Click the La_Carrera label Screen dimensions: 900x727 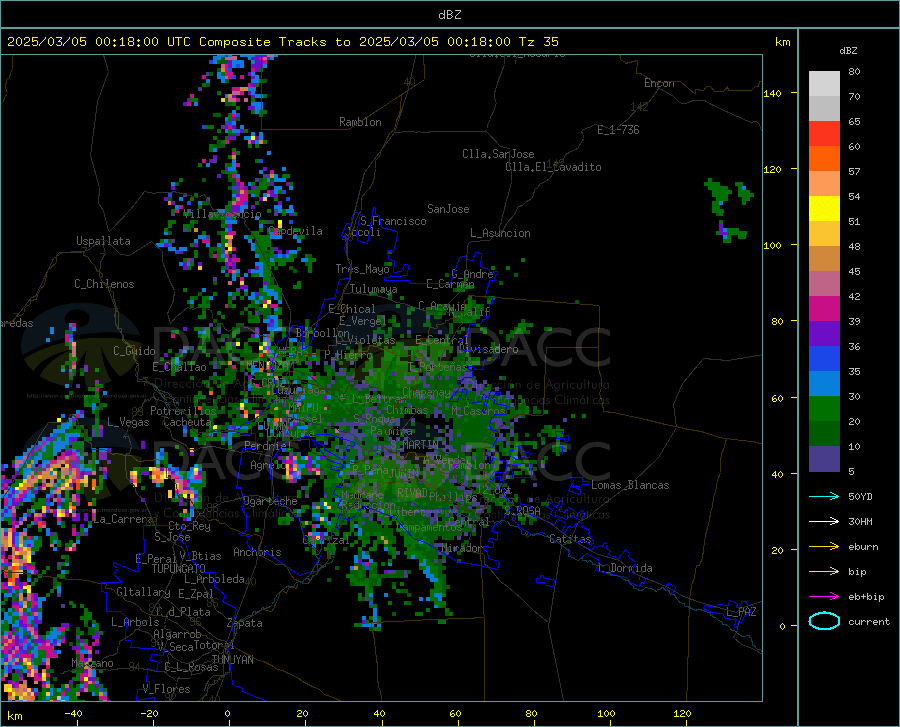point(123,519)
